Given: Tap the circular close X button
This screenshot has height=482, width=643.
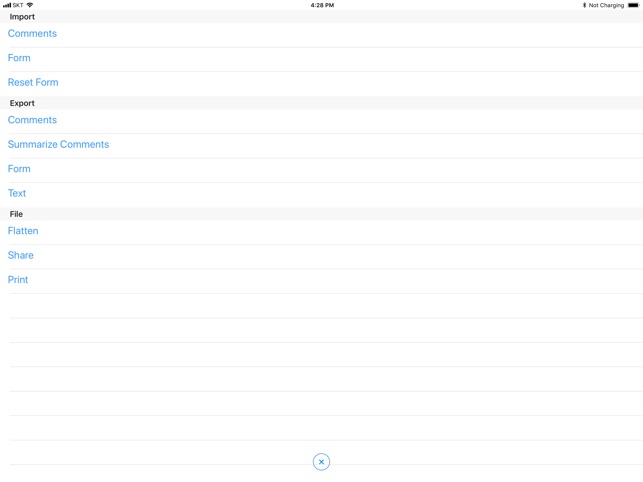Looking at the screenshot, I should [x=321, y=462].
